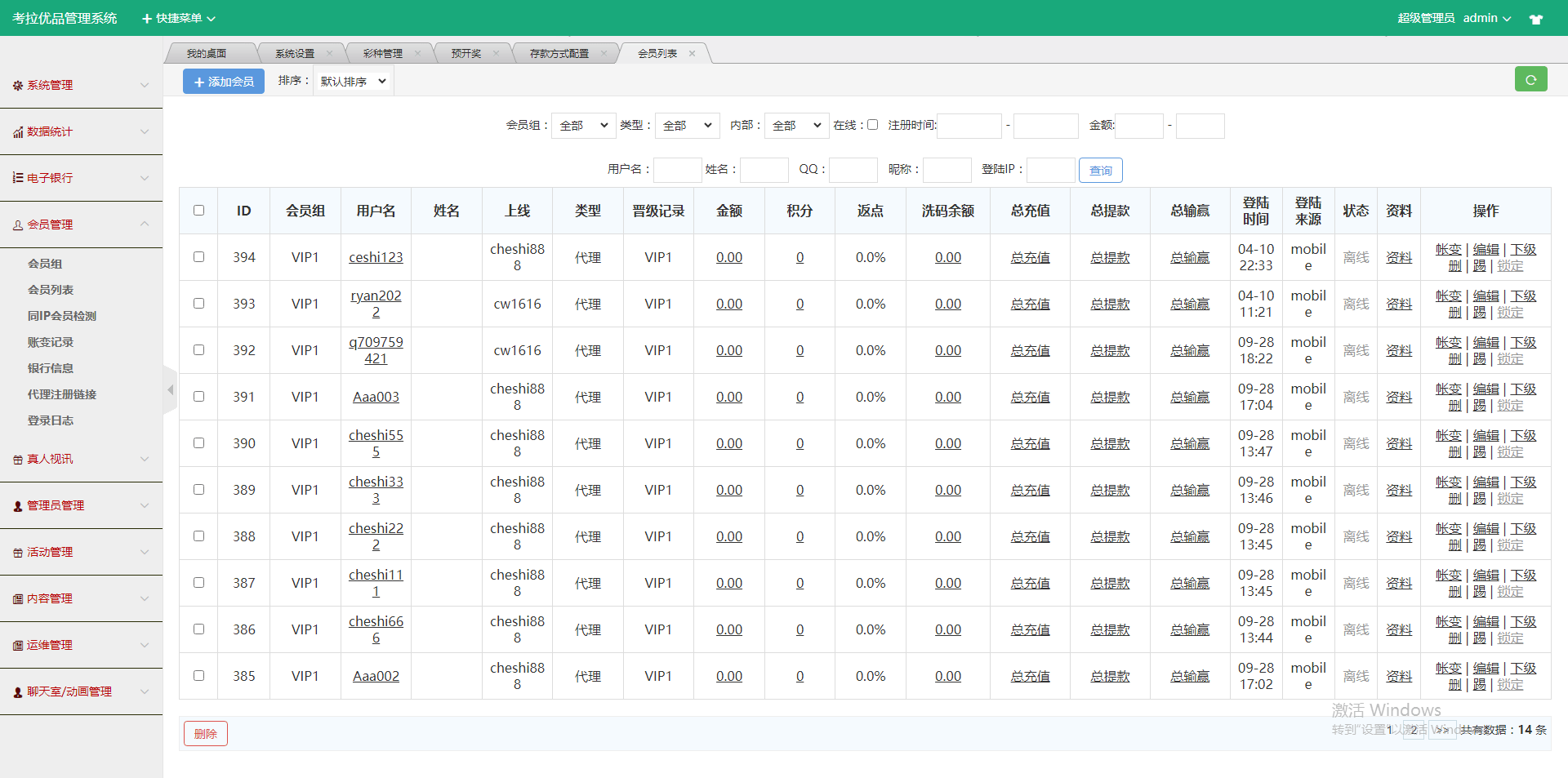Open 系统管理 gear menu in sidebar
Viewport: 1568px width, 778px height.
[80, 85]
